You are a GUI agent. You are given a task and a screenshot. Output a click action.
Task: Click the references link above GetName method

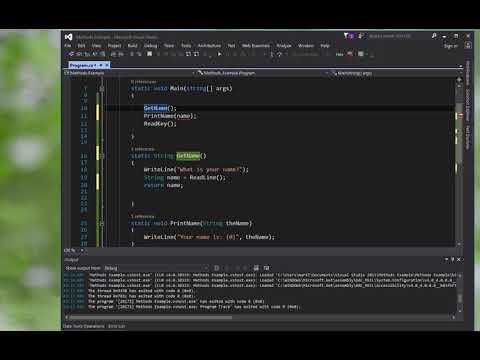143,149
